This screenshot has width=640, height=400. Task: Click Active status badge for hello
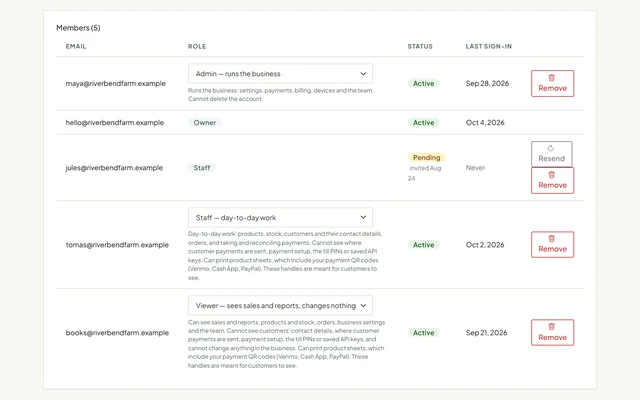pos(423,122)
